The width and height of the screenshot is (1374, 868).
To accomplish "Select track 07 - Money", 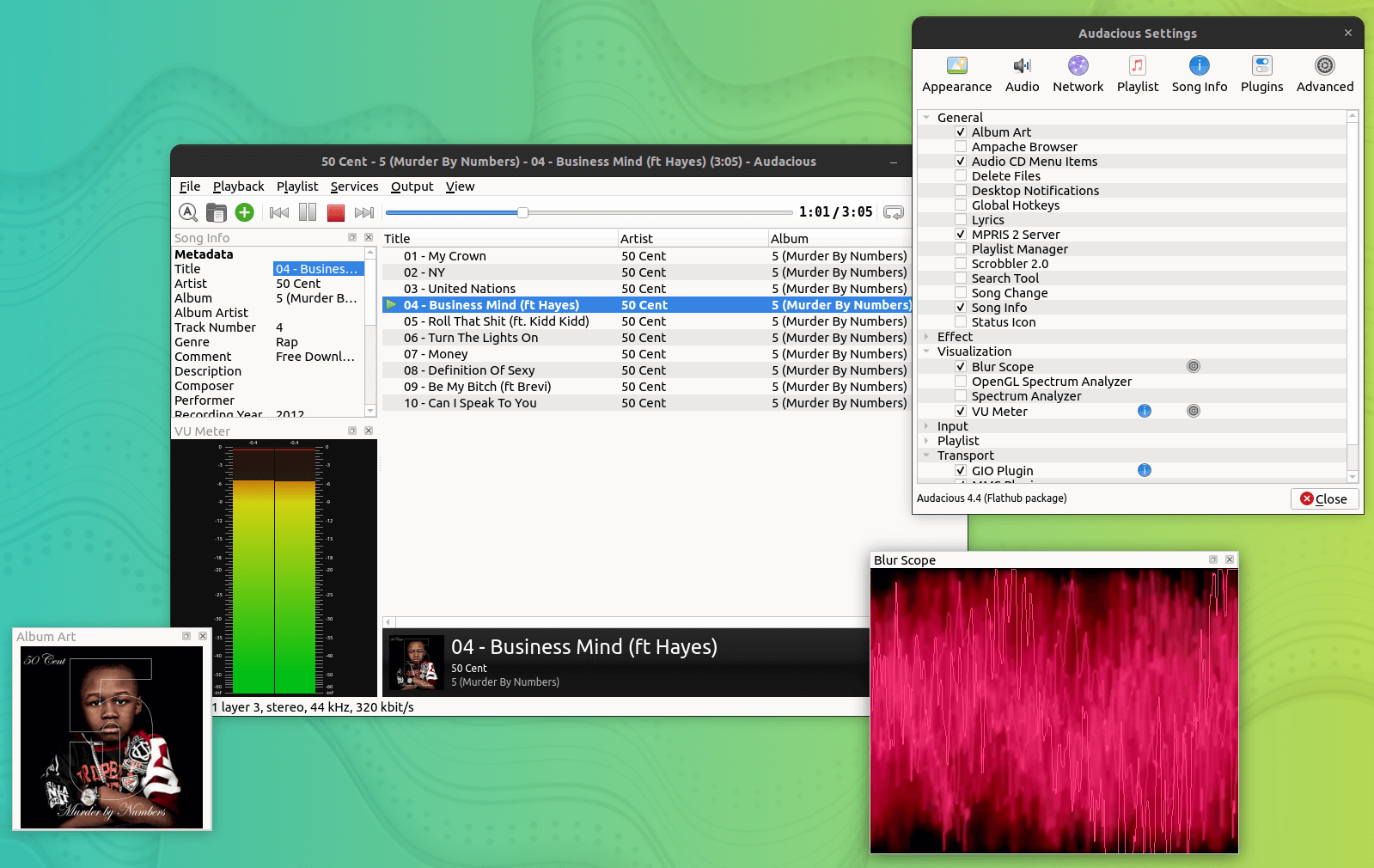I will coord(647,354).
